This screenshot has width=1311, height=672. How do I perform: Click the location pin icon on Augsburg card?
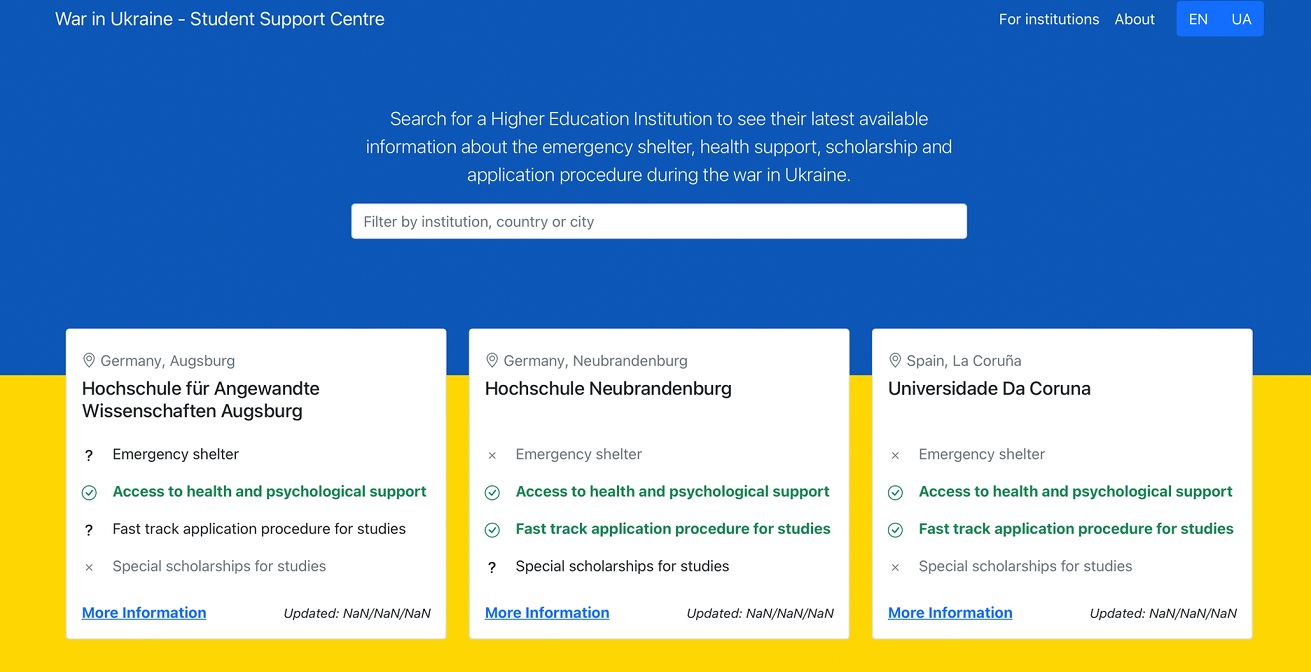pos(89,360)
